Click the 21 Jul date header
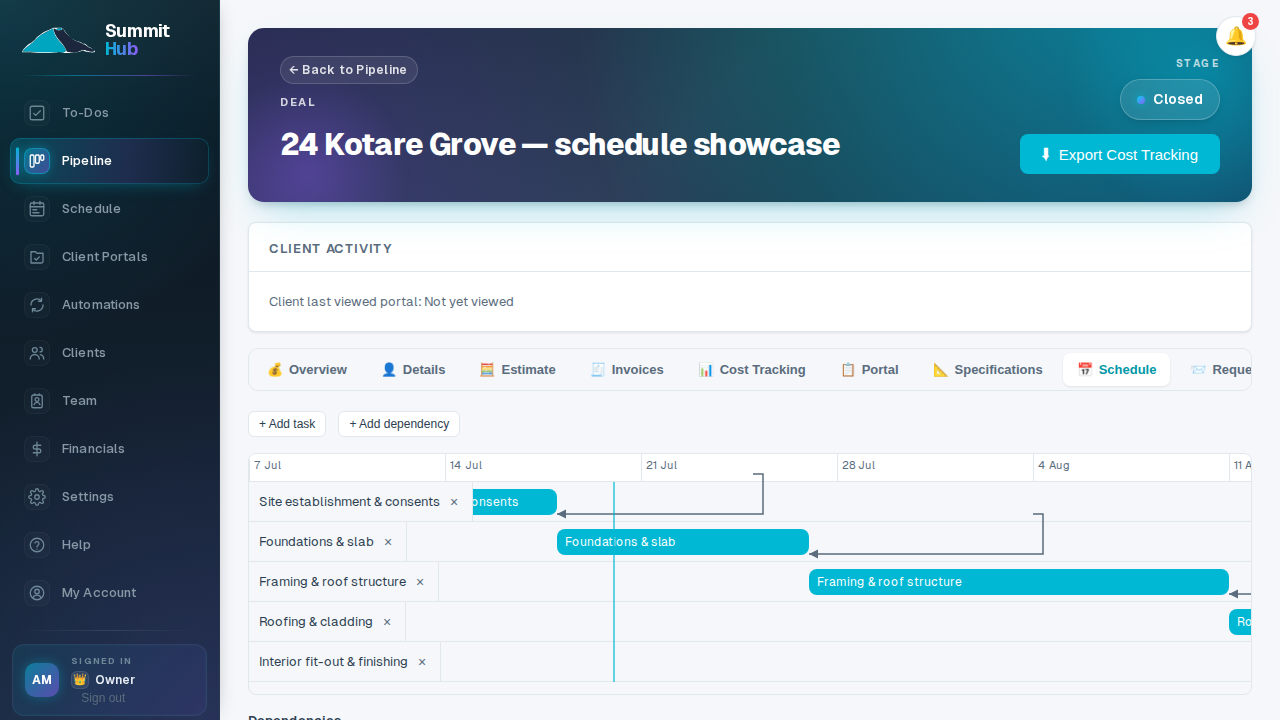Viewport: 1280px width, 720px height. coord(662,466)
